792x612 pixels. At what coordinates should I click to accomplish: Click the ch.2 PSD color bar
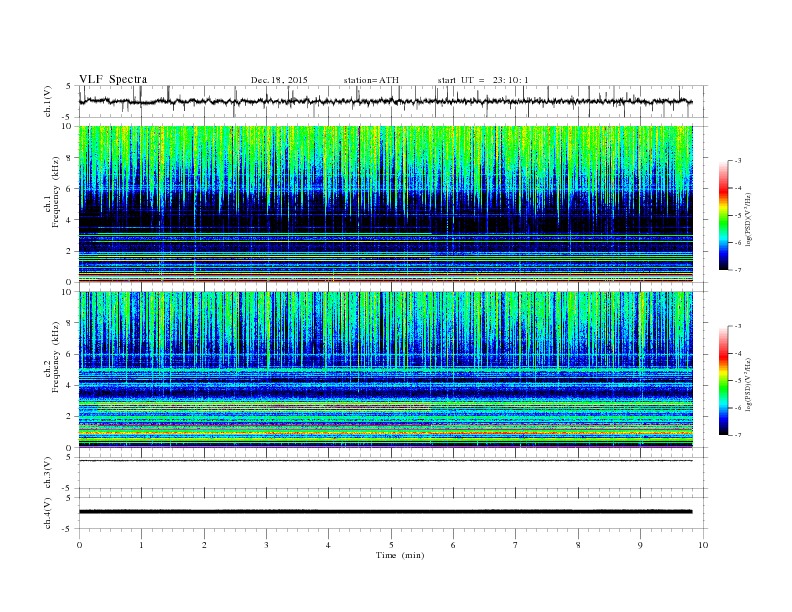(x=723, y=380)
